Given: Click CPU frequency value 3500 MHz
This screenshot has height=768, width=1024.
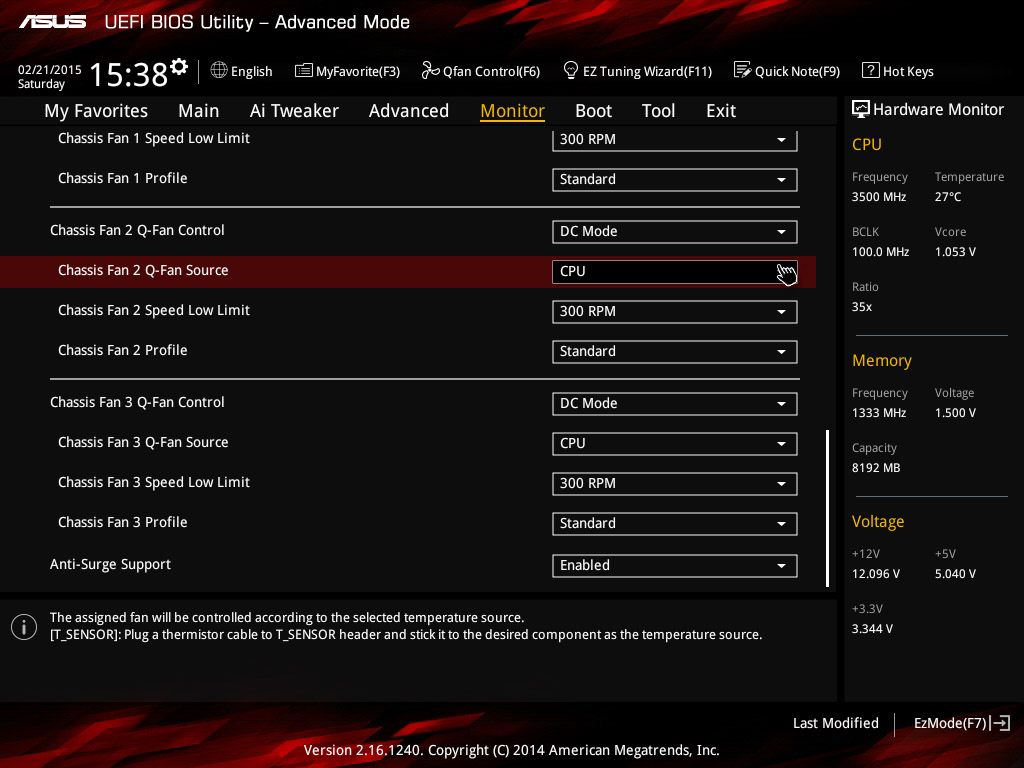Looking at the screenshot, I should click(x=879, y=197).
